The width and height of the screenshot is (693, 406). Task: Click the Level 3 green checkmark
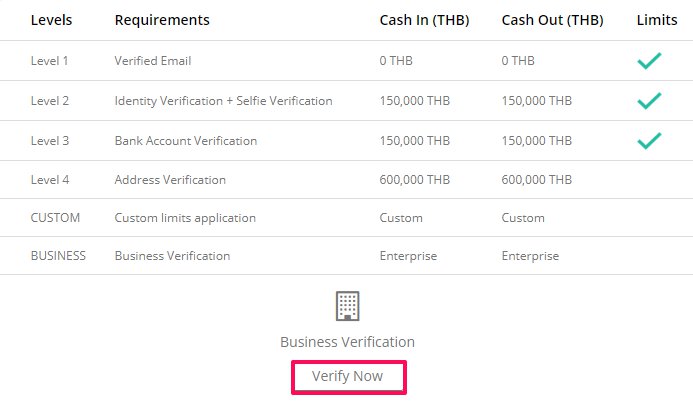point(649,141)
